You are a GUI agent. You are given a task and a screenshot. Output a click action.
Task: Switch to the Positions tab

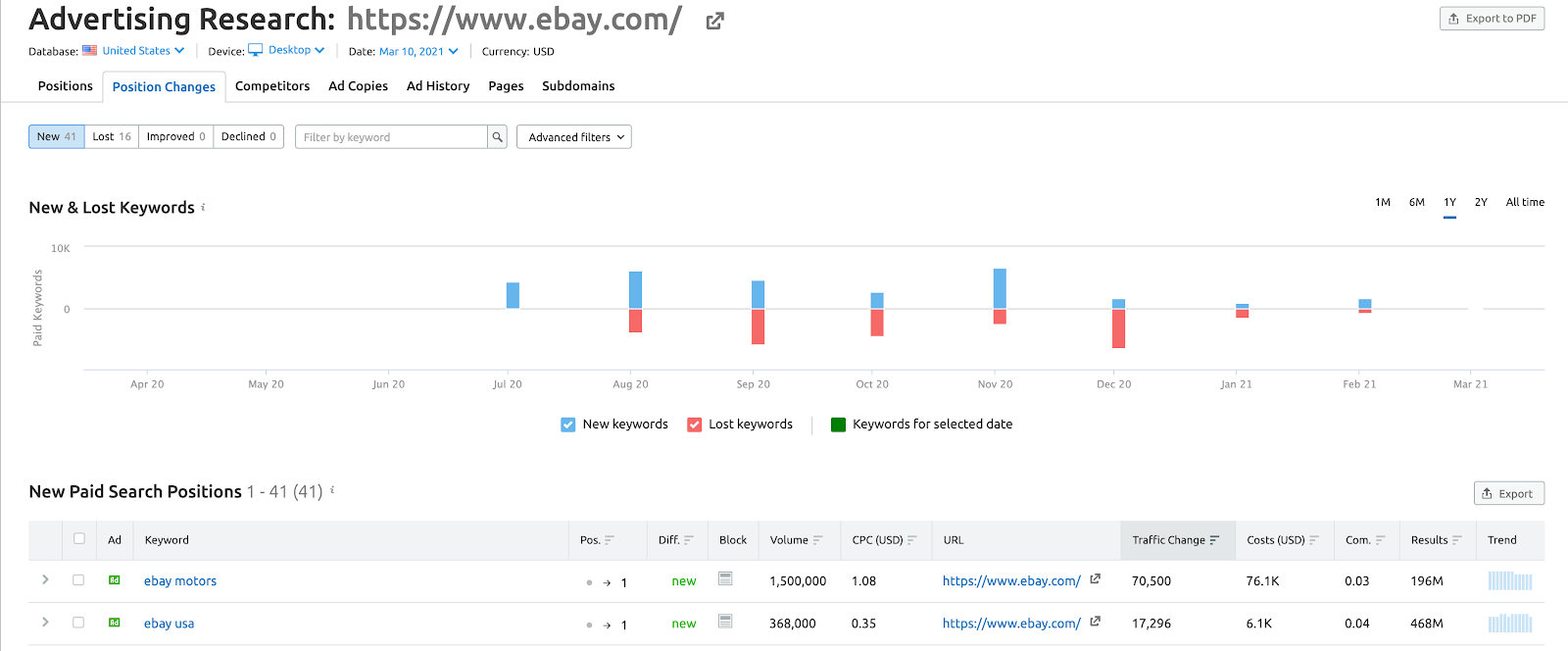tap(66, 86)
